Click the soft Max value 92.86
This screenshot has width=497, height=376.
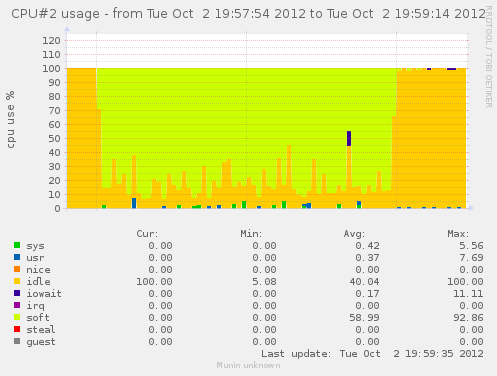click(468, 318)
